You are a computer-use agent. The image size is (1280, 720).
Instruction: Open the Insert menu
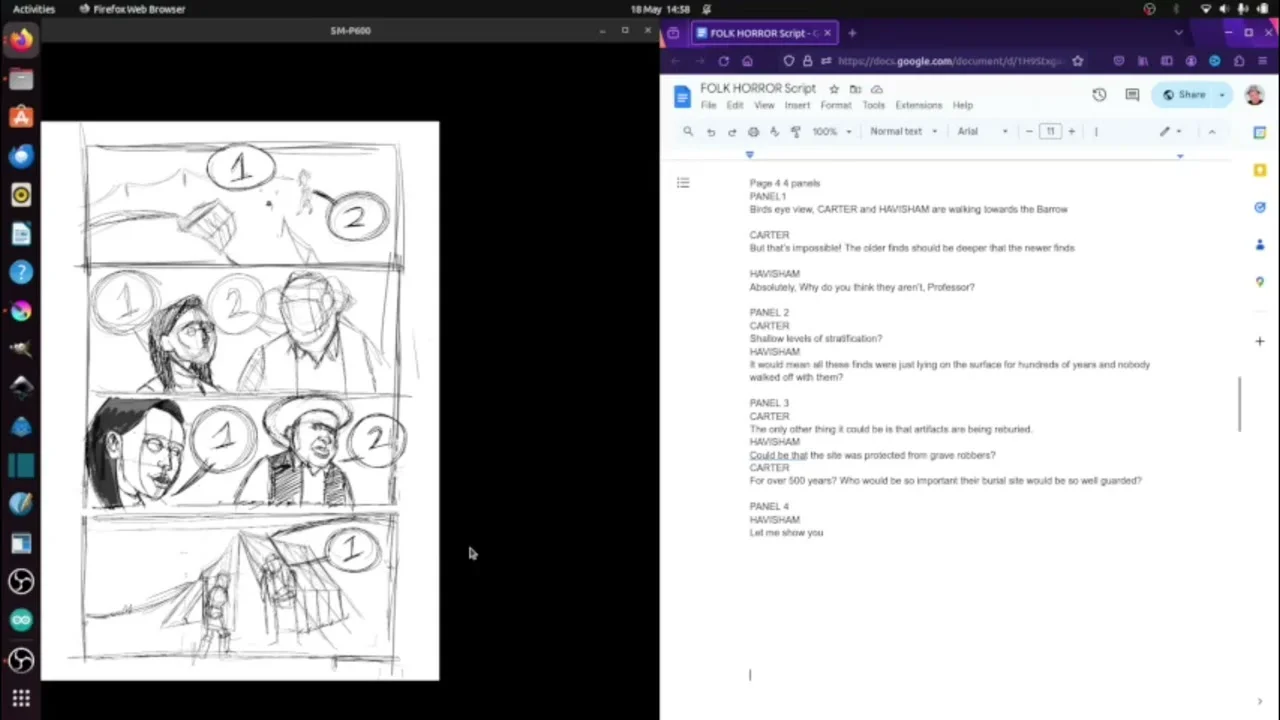pos(797,105)
